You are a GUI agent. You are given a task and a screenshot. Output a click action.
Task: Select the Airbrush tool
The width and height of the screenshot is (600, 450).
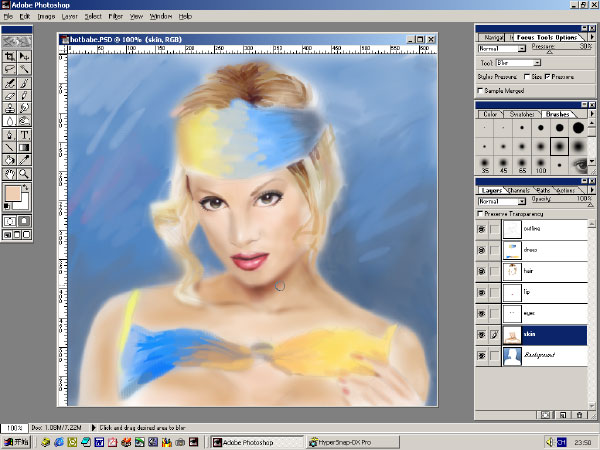[x=10, y=83]
